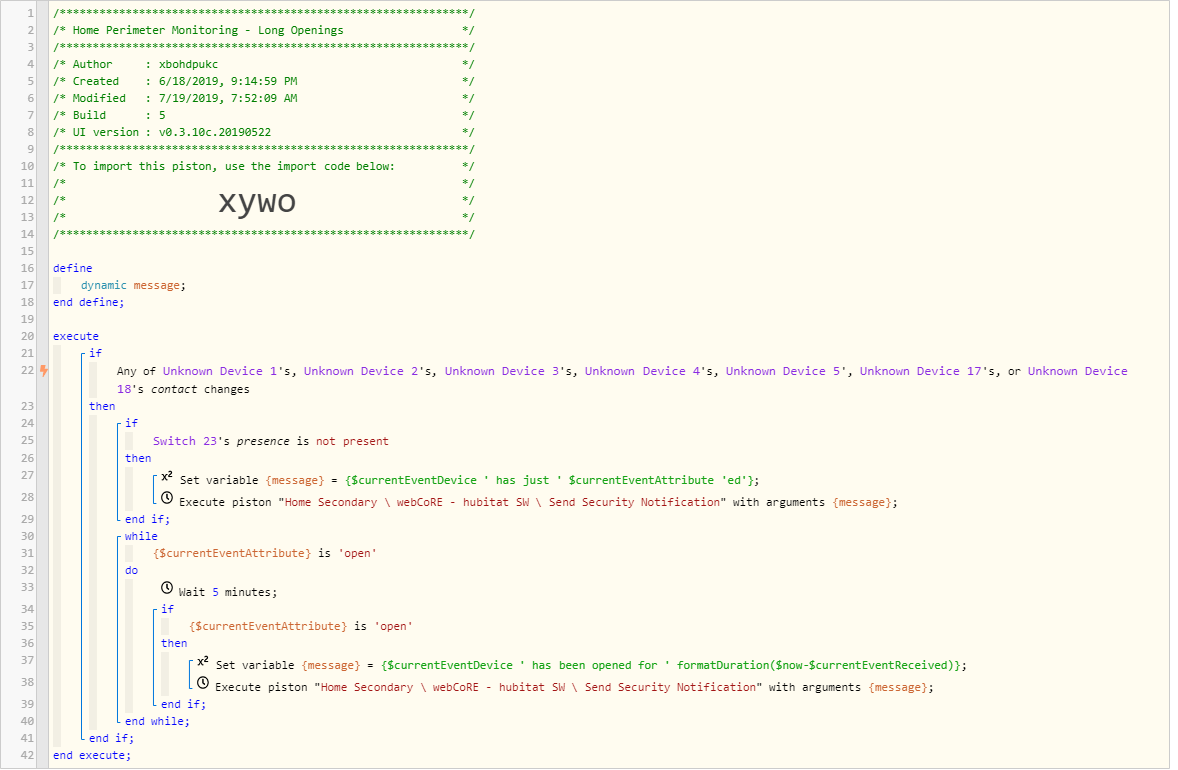The height and width of the screenshot is (770, 1178).
Task: Click the while keyword on line 30
Action: tap(141, 536)
